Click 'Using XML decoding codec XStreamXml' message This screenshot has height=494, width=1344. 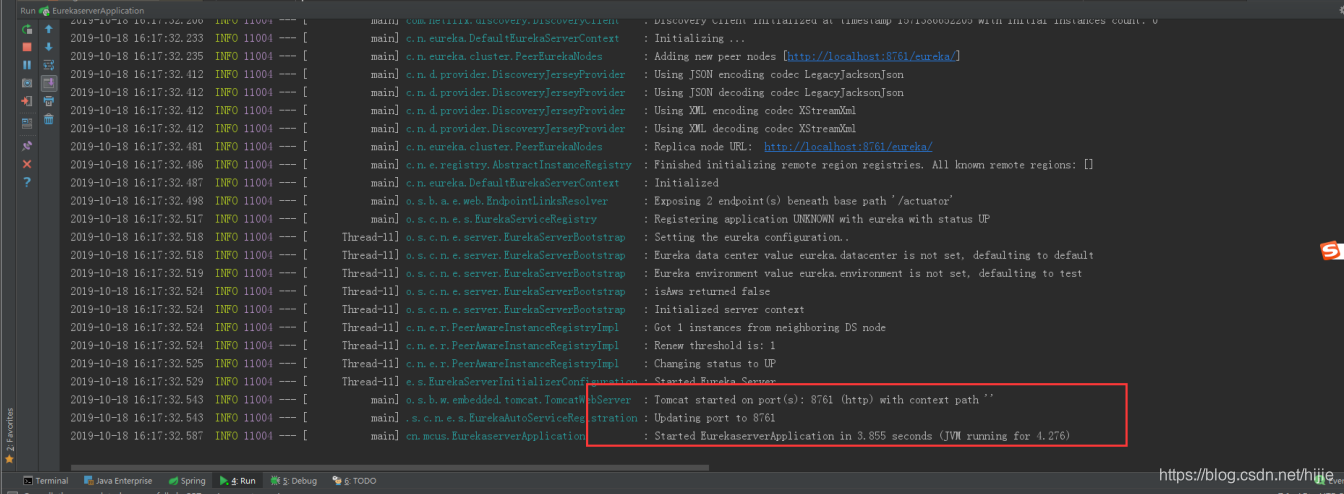click(x=755, y=129)
